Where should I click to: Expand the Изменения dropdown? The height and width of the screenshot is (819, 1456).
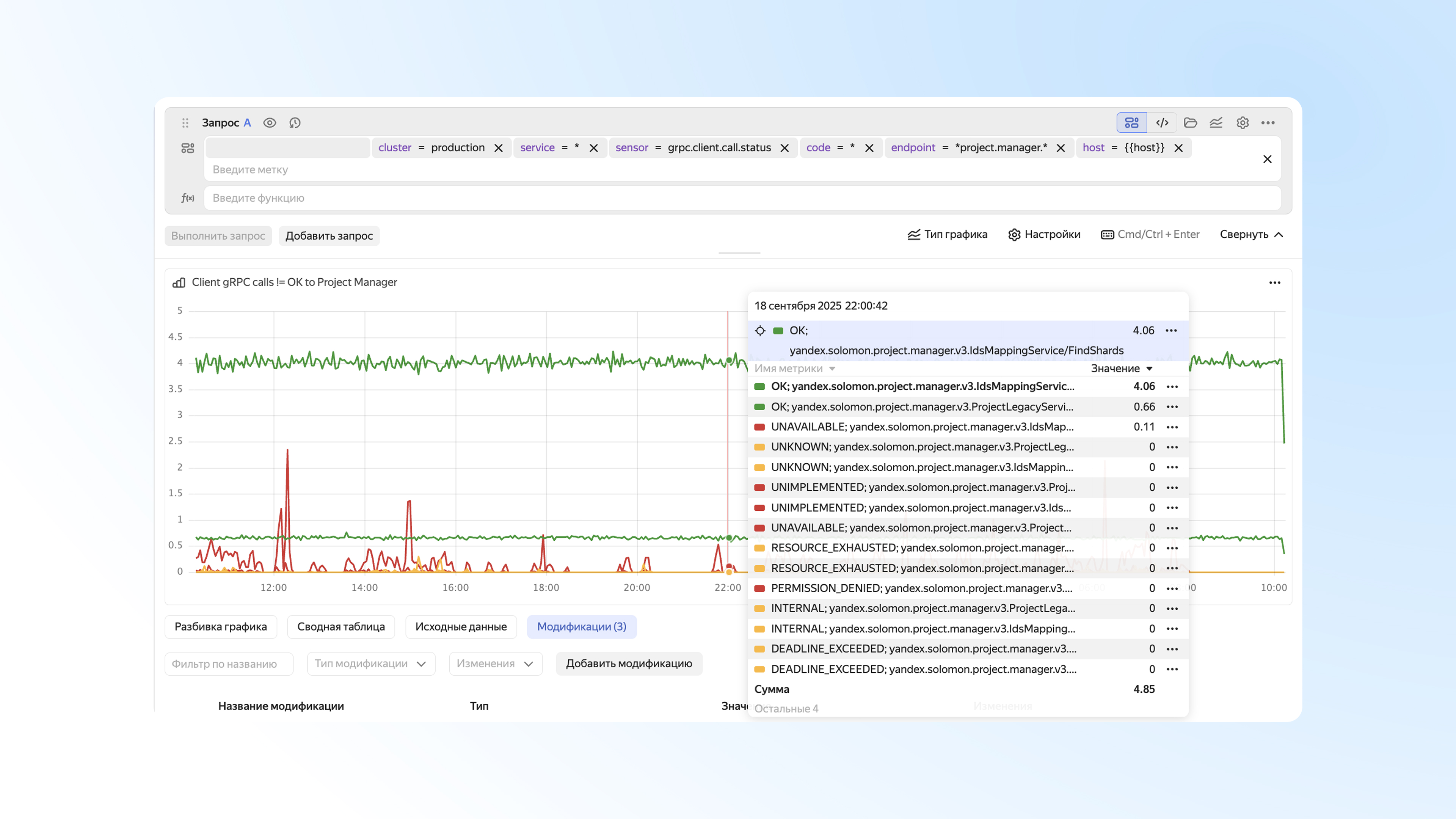point(495,664)
